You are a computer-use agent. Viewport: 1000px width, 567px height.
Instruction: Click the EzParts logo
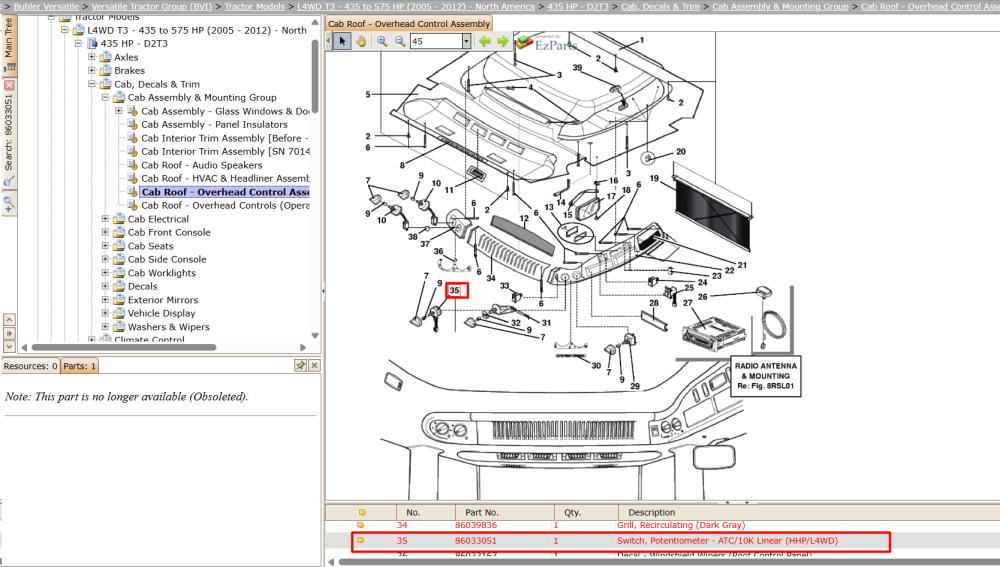(x=547, y=43)
